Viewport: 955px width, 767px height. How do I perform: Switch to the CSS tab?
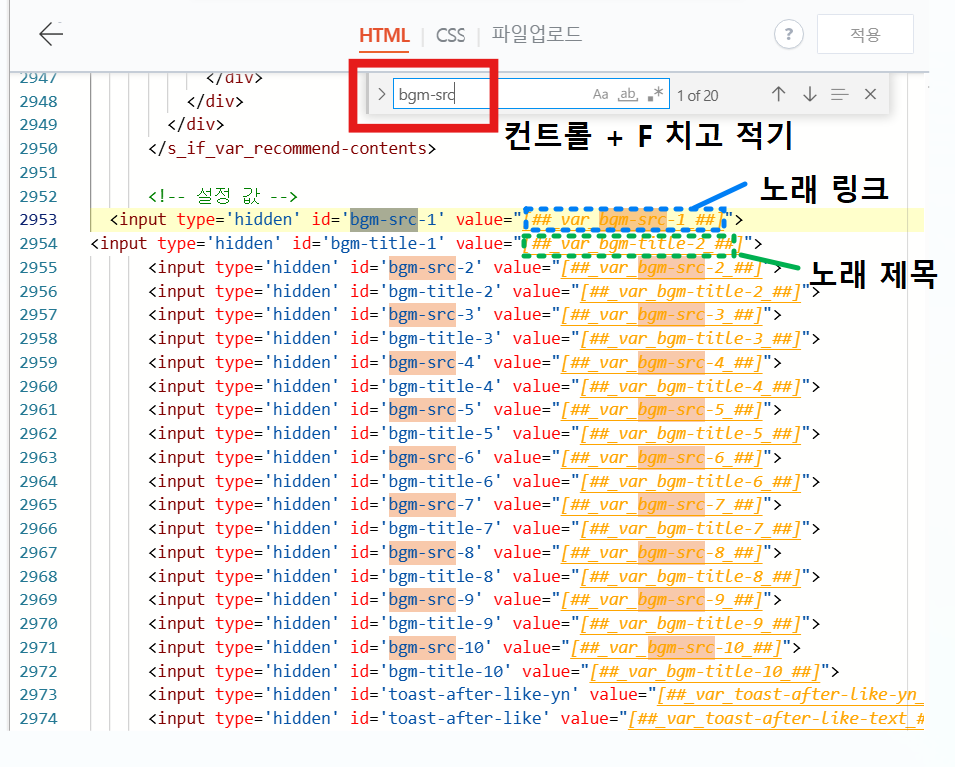click(x=451, y=35)
